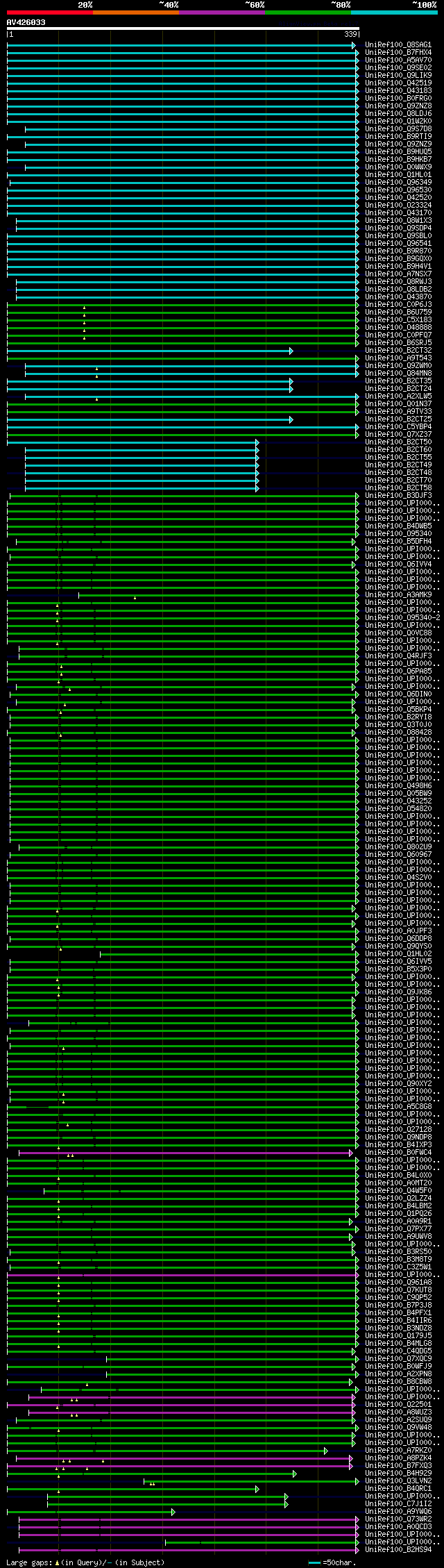Viewport: 444px width, 1568px height.
Task: Open hit UniRef100_B0FRG0
Action: pos(398,99)
